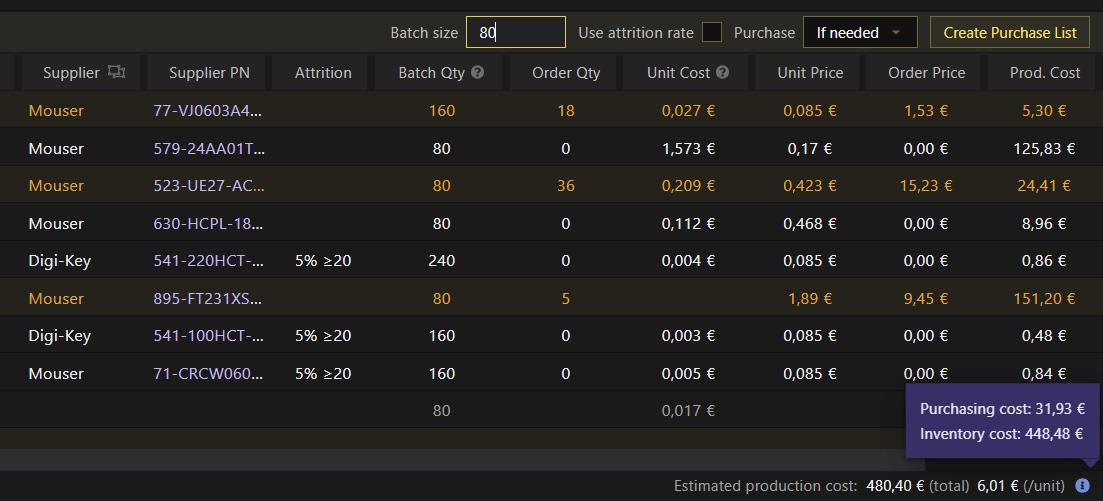Click the Unit Price column header

point(810,72)
